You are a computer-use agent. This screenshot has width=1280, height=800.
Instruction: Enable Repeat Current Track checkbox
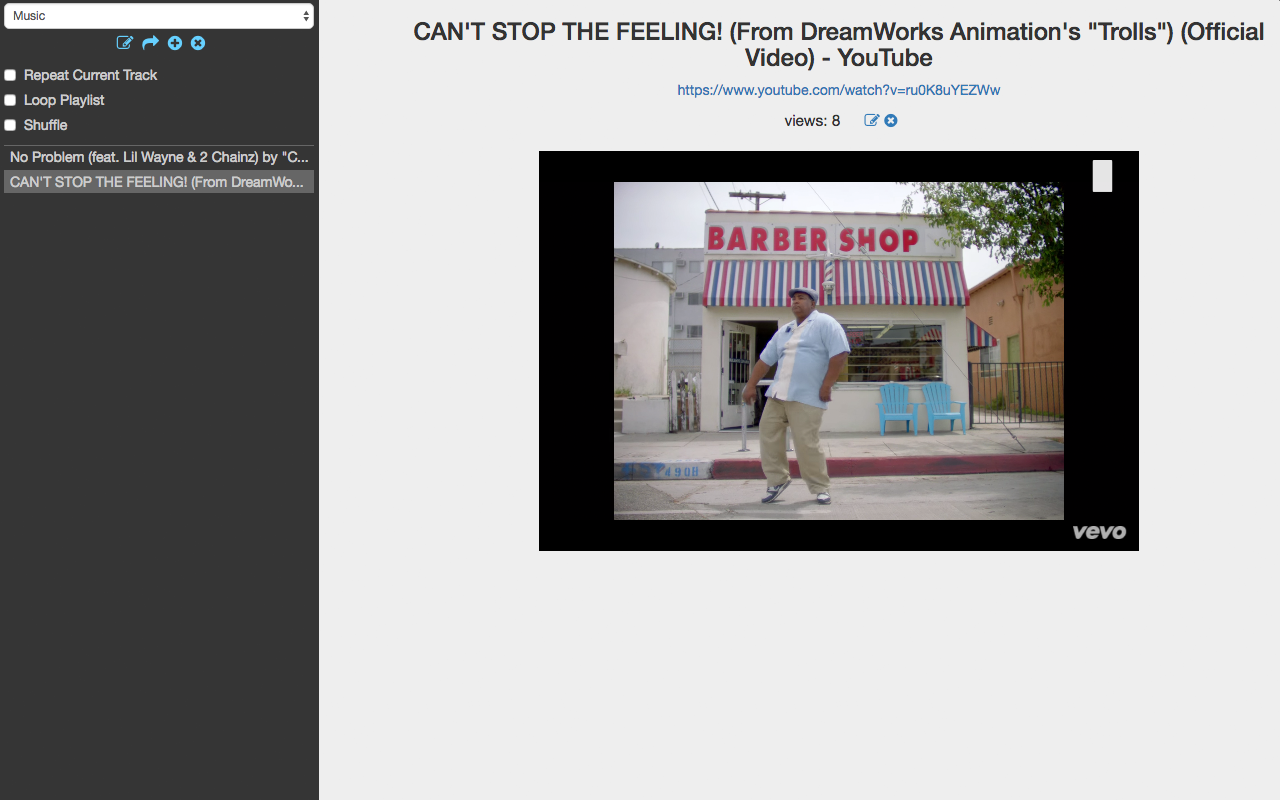[10, 75]
